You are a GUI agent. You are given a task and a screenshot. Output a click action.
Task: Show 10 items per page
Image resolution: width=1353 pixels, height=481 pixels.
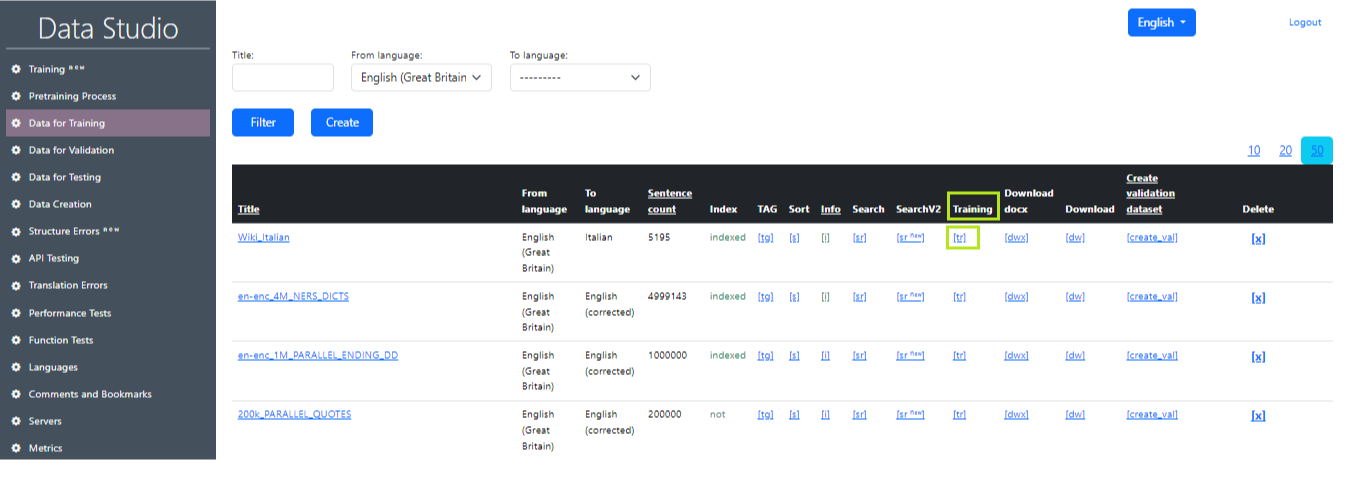1254,150
